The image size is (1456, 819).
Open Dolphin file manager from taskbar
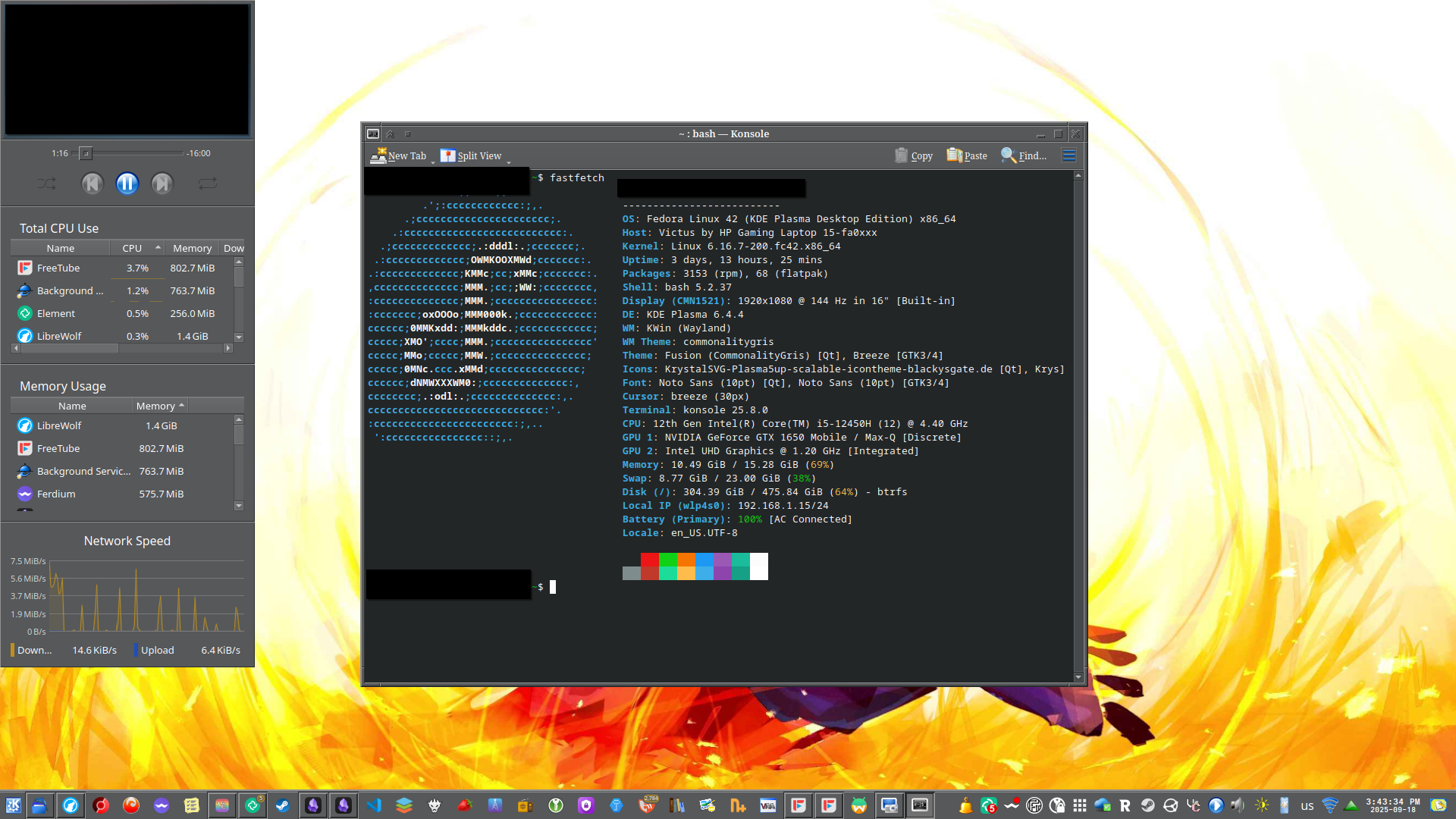point(40,805)
